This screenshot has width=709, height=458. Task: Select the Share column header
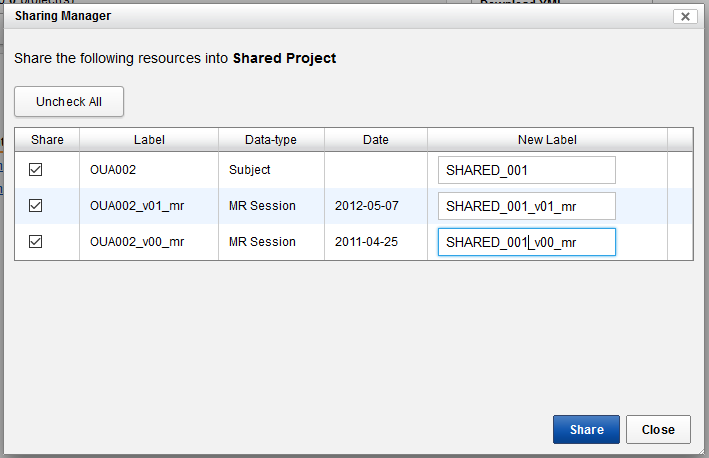click(x=47, y=140)
